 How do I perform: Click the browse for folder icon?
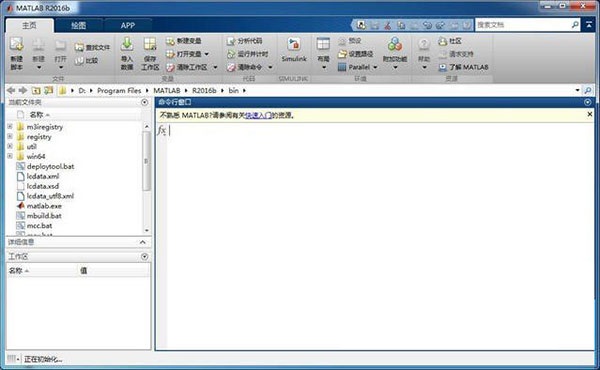(49, 91)
